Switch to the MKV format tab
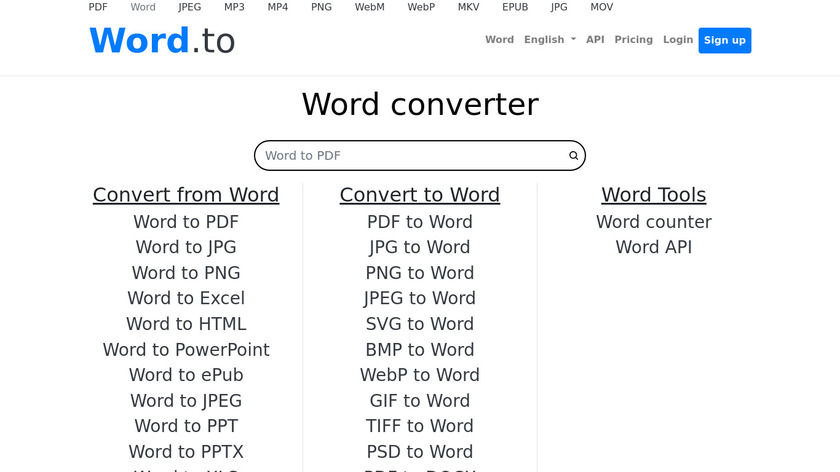The image size is (840, 472). click(468, 7)
